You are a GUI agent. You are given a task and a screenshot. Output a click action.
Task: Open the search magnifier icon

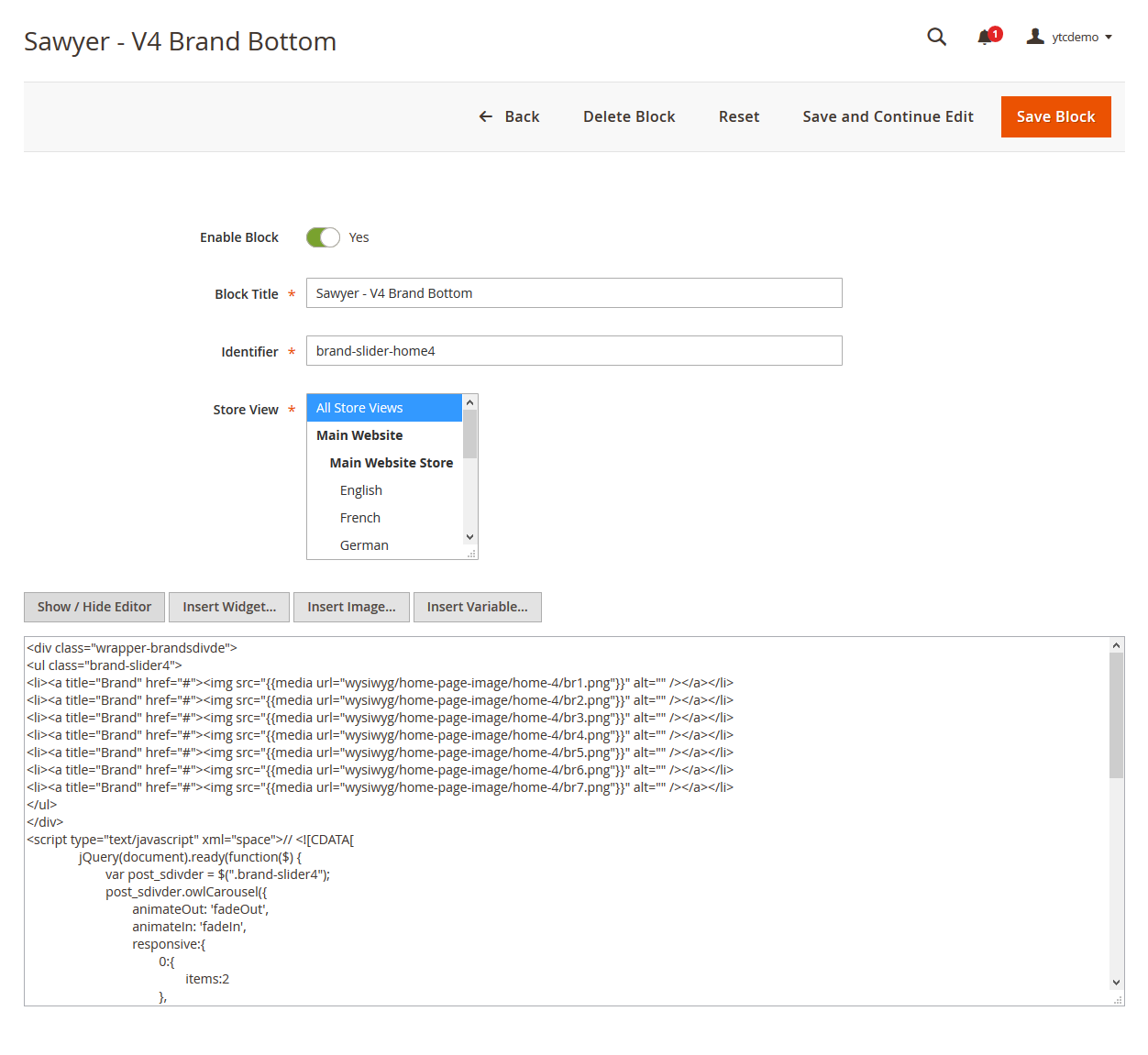pos(936,37)
